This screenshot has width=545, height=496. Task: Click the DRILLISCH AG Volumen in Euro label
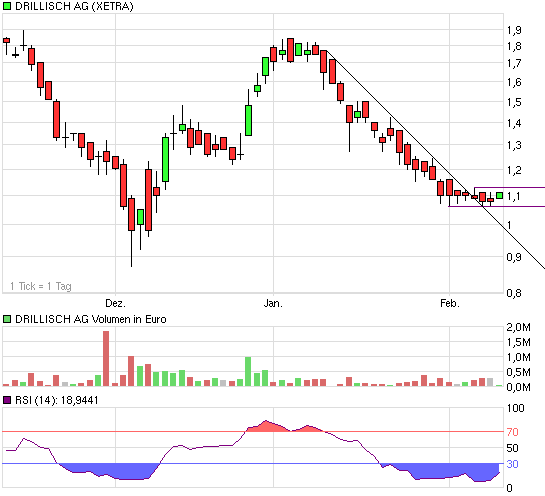click(x=91, y=319)
